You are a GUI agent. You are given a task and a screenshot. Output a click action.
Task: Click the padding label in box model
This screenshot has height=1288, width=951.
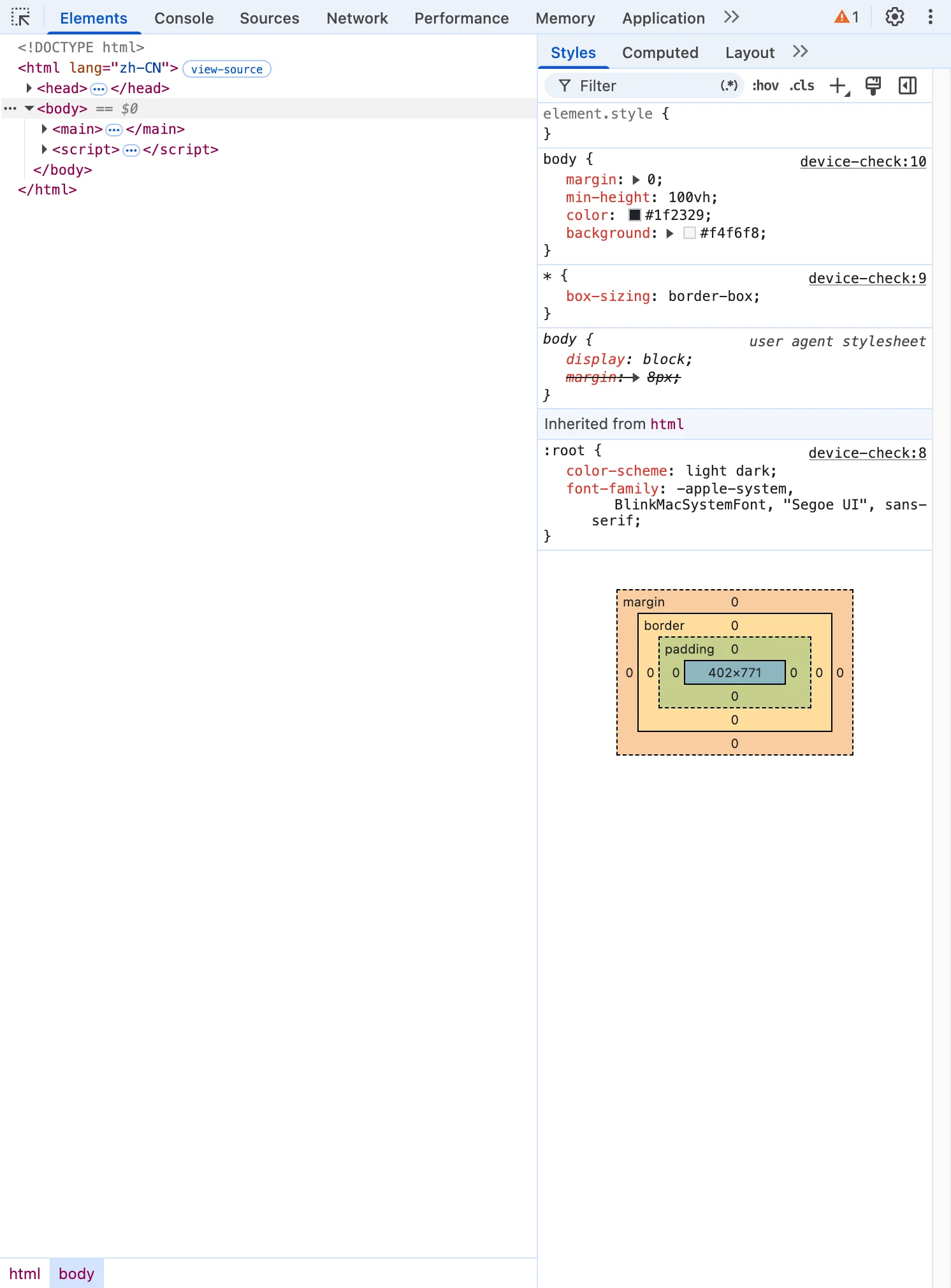tap(689, 649)
